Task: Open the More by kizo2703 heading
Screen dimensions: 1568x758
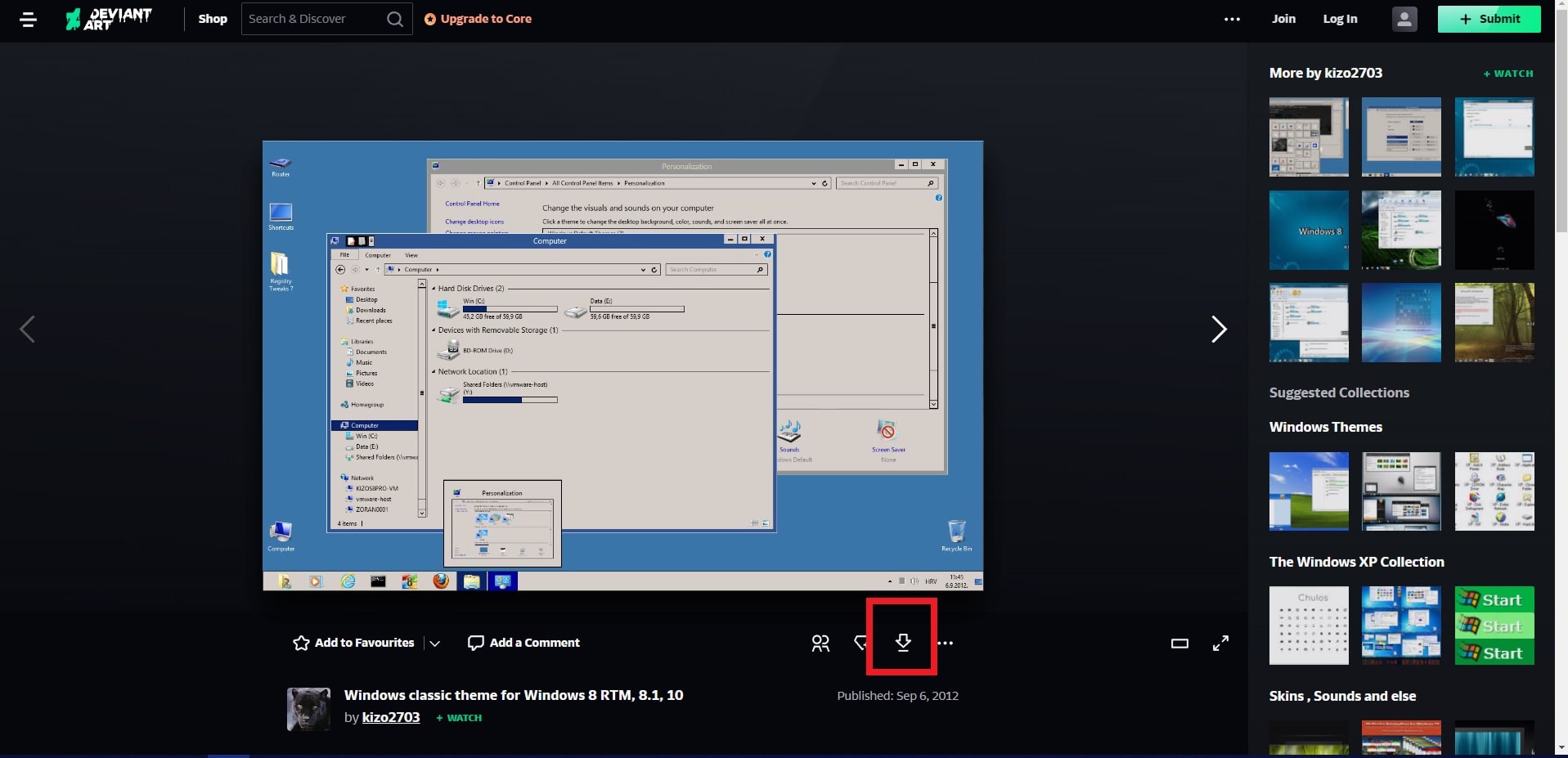Action: [1326, 73]
